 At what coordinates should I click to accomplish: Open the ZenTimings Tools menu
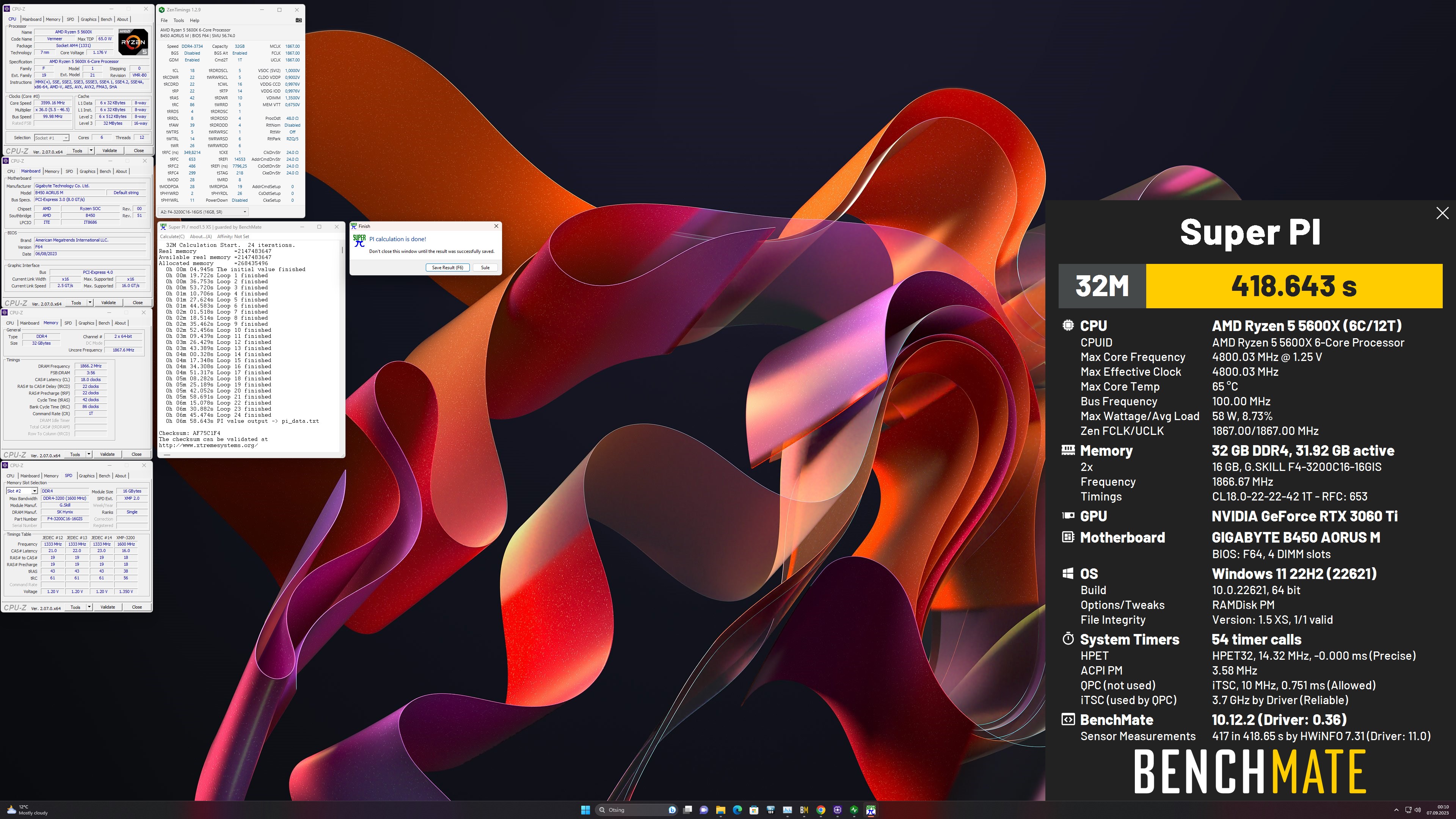pyautogui.click(x=179, y=20)
